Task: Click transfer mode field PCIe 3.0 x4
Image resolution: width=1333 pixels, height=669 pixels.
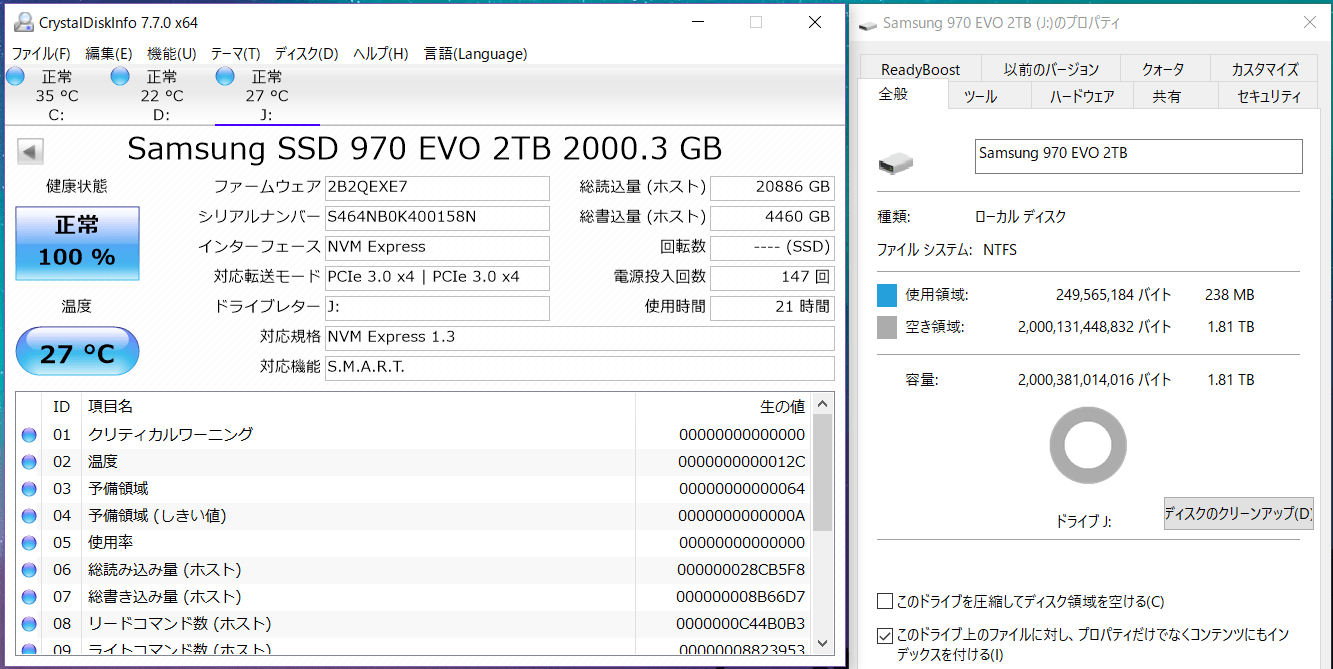Action: click(437, 278)
